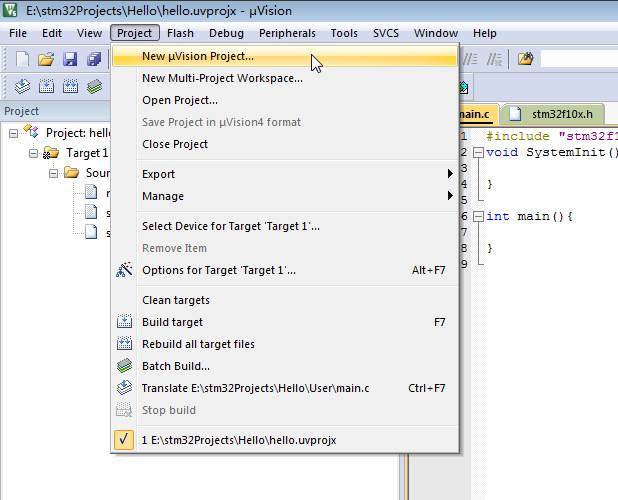Switch to the stm32f10x.h editor tab

554,114
